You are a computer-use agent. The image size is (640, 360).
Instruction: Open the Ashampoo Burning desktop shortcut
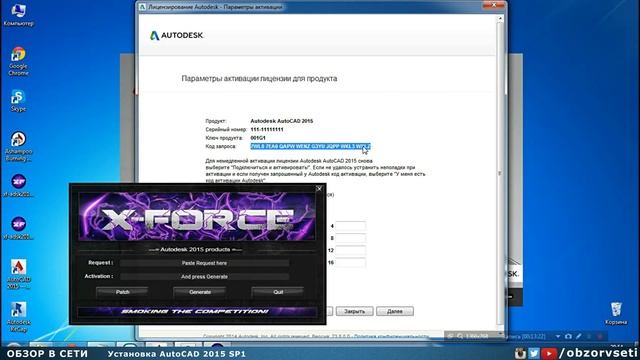click(18, 146)
